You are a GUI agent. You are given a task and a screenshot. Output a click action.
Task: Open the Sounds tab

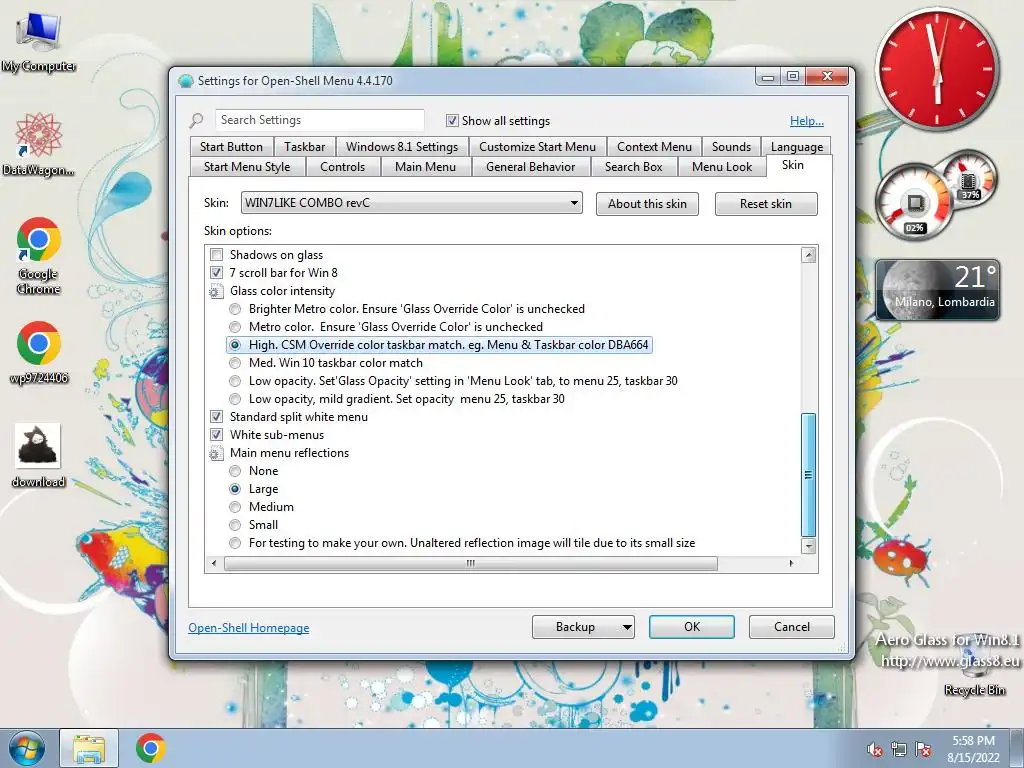(731, 147)
